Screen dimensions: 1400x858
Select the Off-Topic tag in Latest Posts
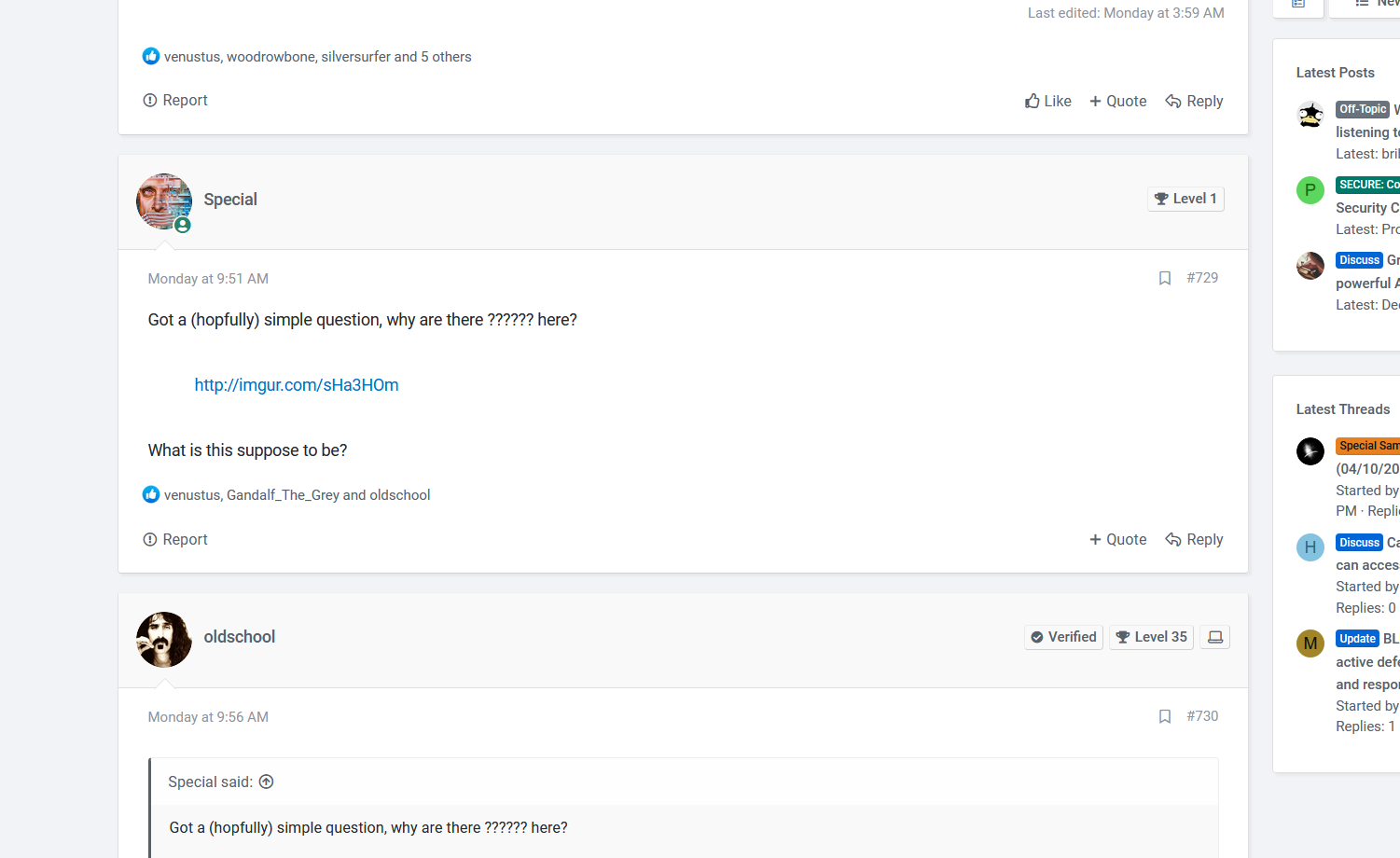click(x=1362, y=109)
